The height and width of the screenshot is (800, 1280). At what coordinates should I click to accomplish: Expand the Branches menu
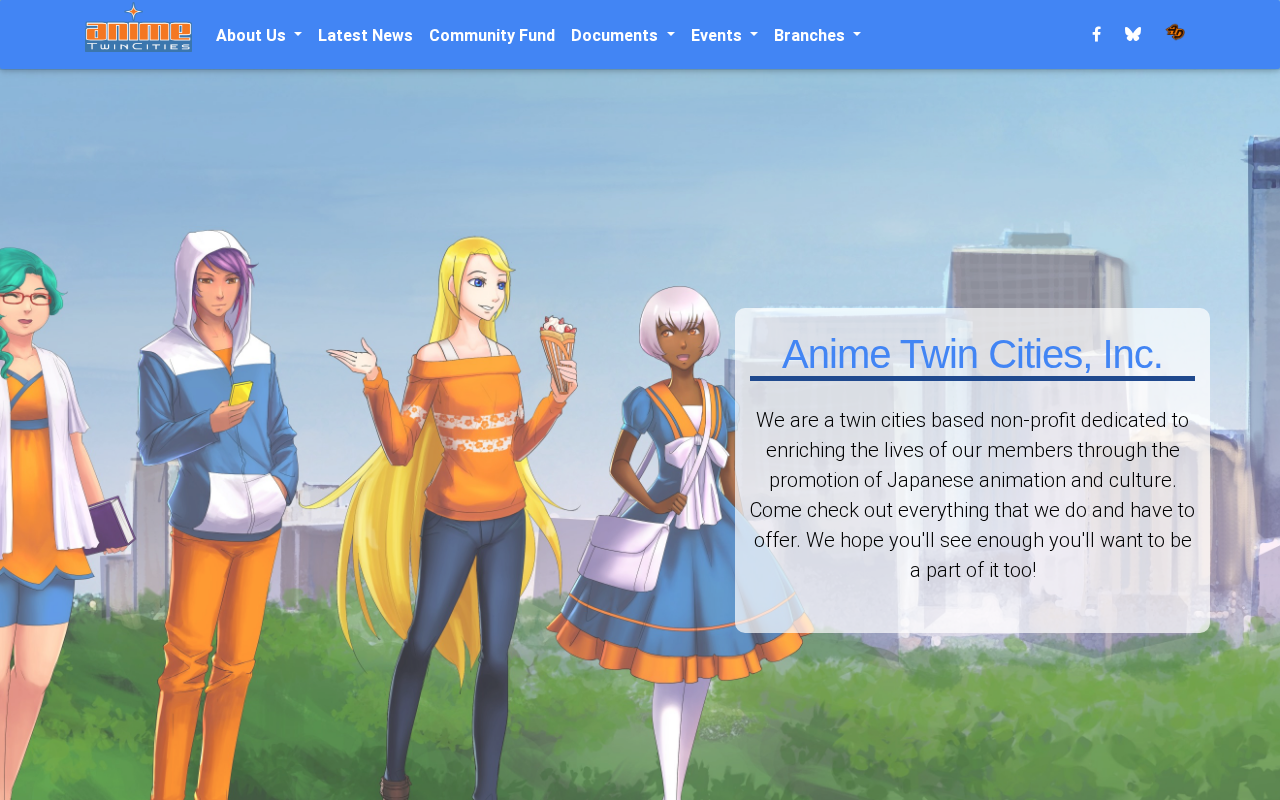[x=817, y=35]
